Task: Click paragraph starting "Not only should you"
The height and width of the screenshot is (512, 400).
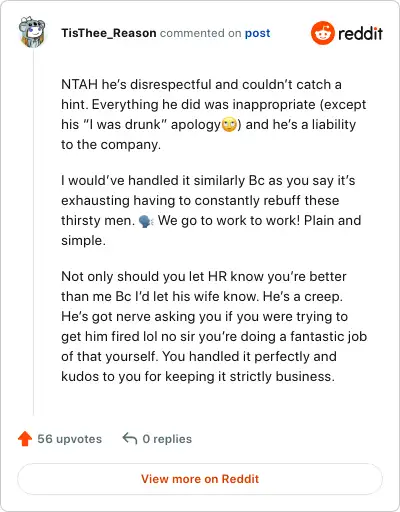Action: point(214,326)
